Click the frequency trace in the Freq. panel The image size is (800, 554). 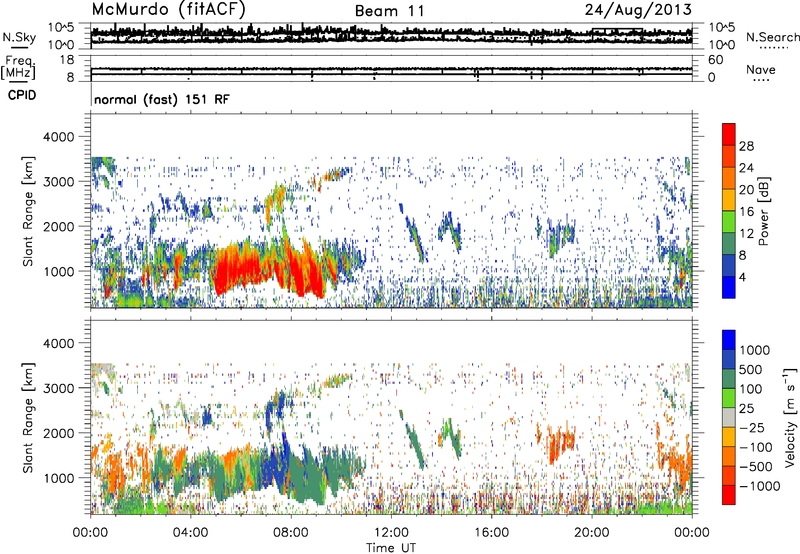pos(391,69)
